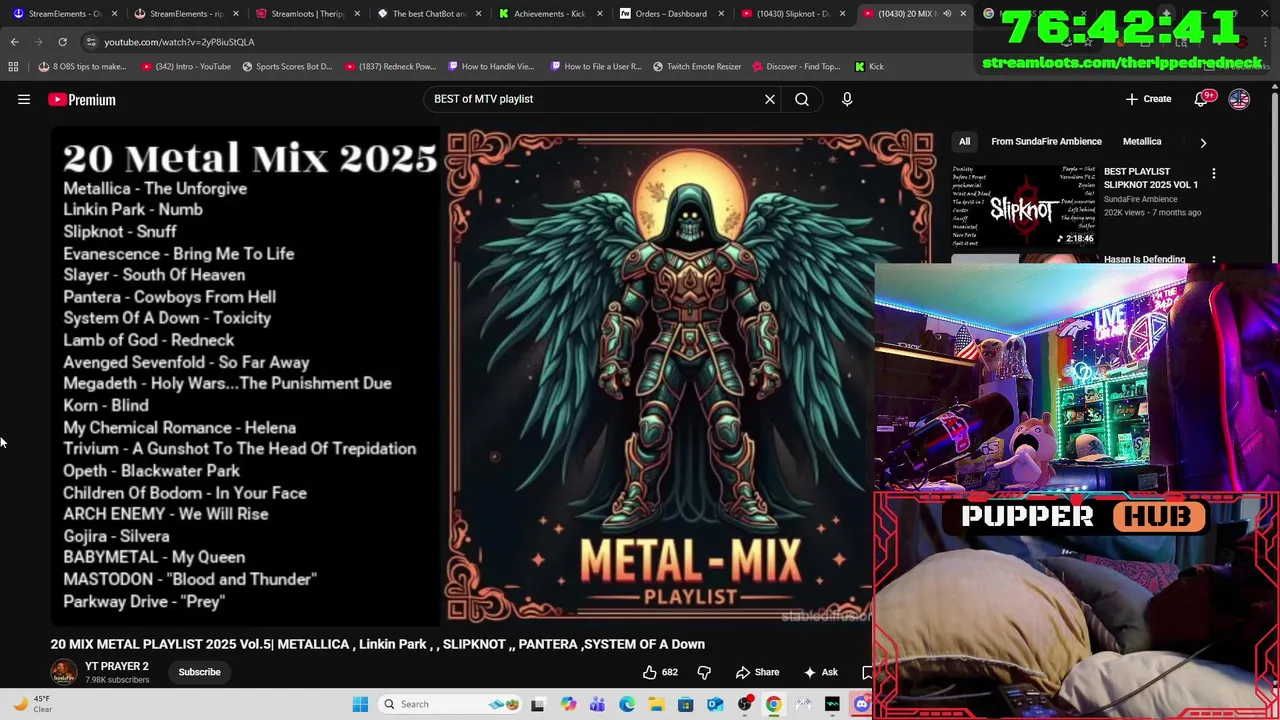
Task: Select the All filter chip
Action: point(964,142)
